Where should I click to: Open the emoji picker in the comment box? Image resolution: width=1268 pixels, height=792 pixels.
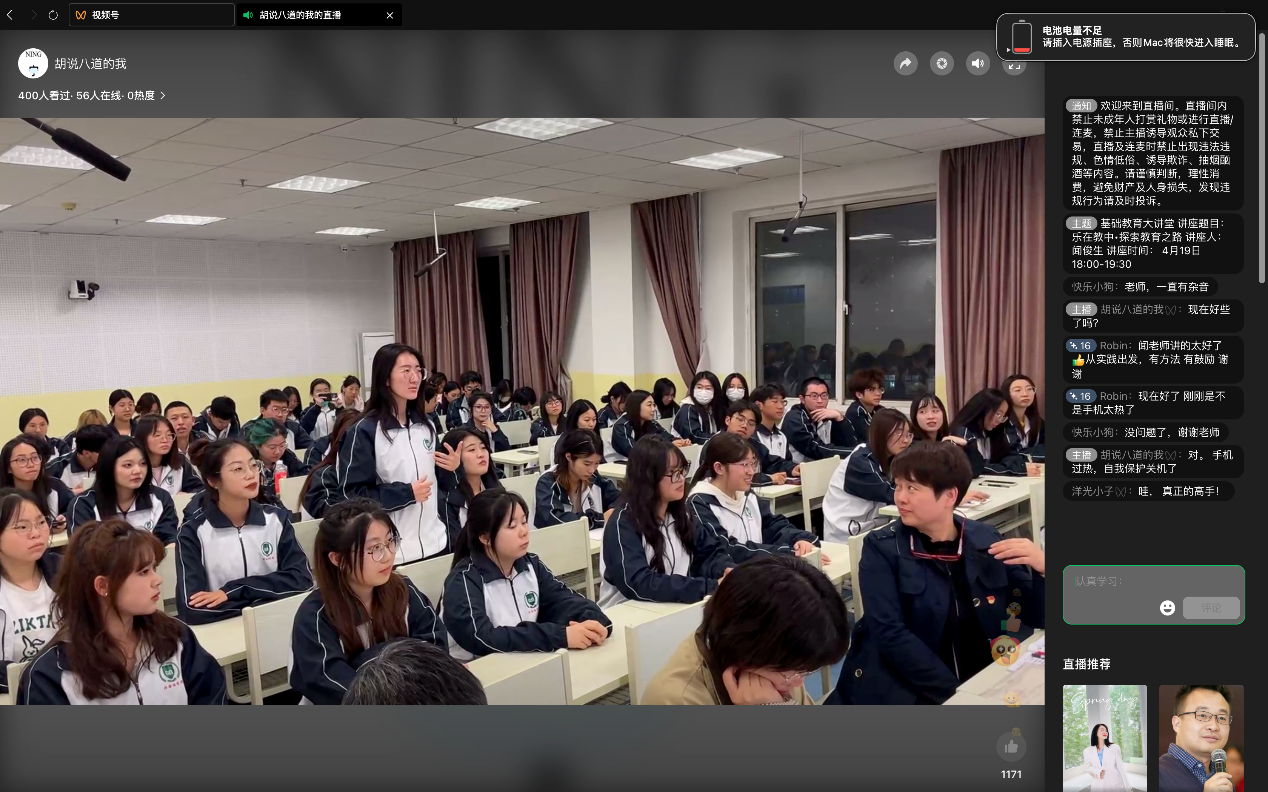[1167, 608]
